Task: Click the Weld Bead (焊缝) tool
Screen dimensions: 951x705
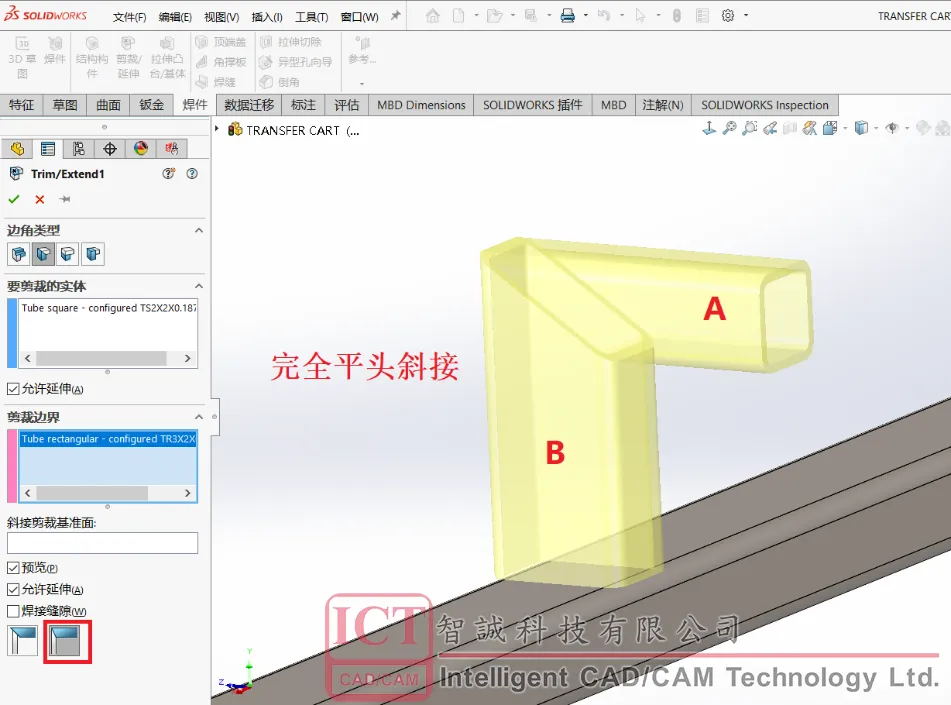Action: click(x=217, y=82)
